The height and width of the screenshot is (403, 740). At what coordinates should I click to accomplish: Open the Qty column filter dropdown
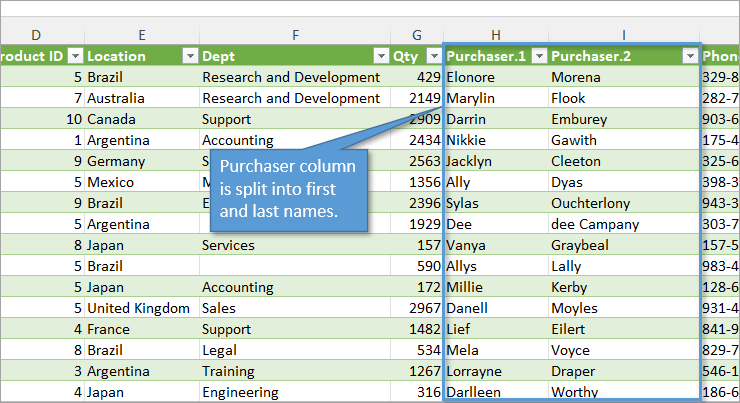(433, 56)
